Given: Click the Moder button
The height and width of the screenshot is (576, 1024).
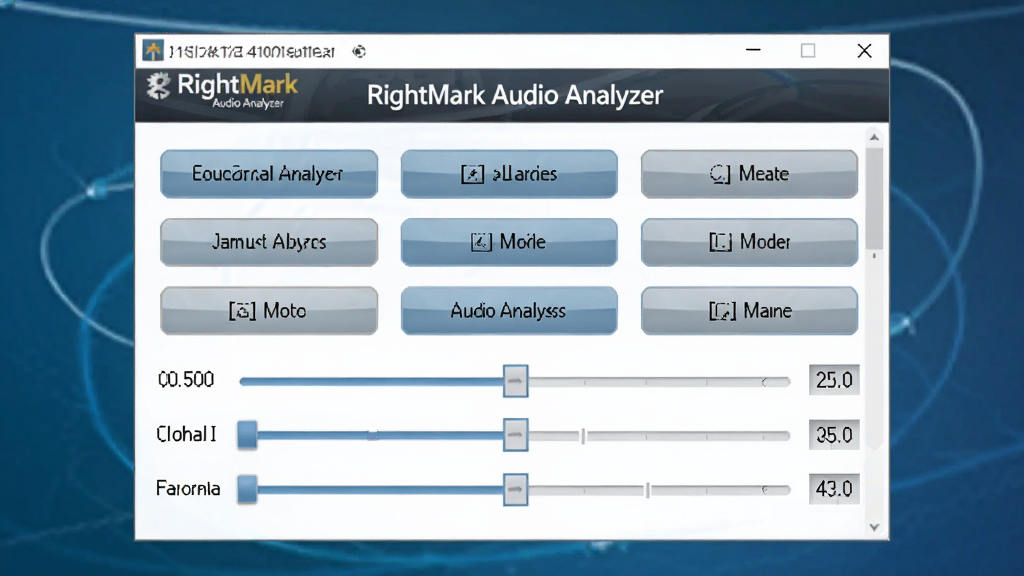Looking at the screenshot, I should pyautogui.click(x=749, y=242).
